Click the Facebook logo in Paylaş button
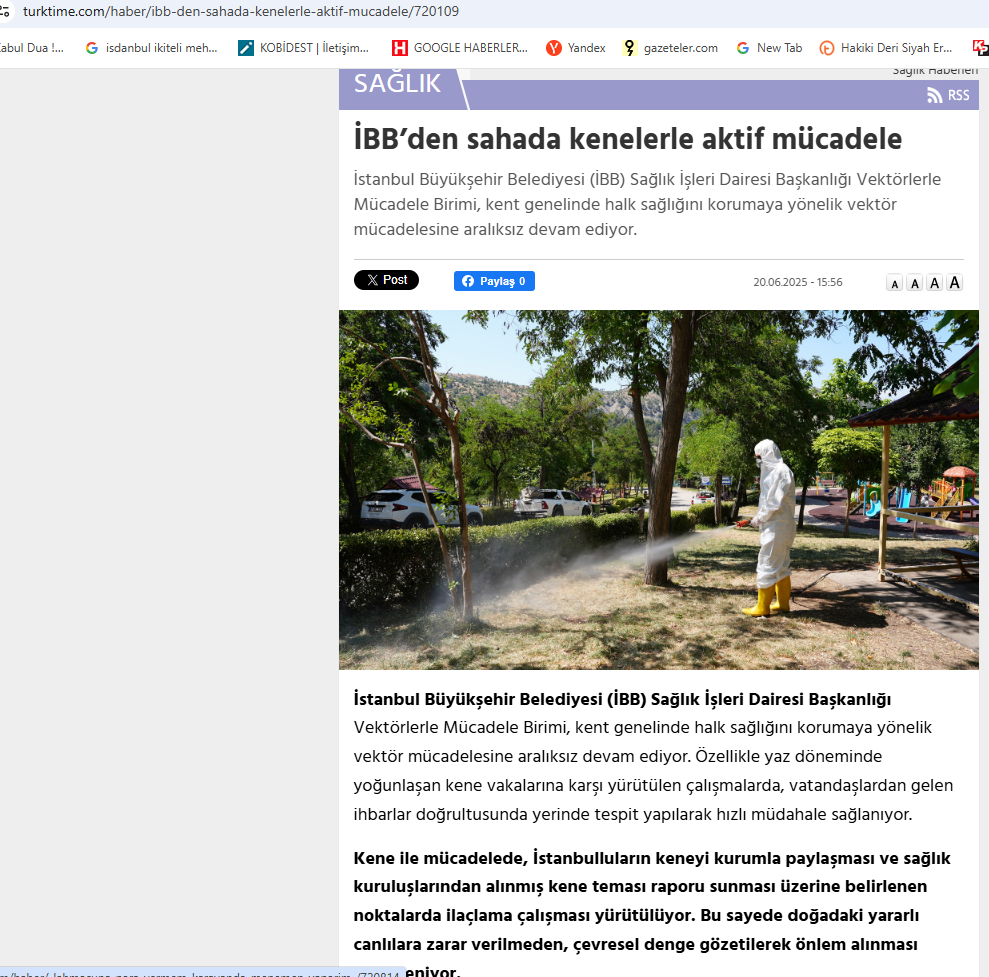This screenshot has width=989, height=977. pos(468,281)
